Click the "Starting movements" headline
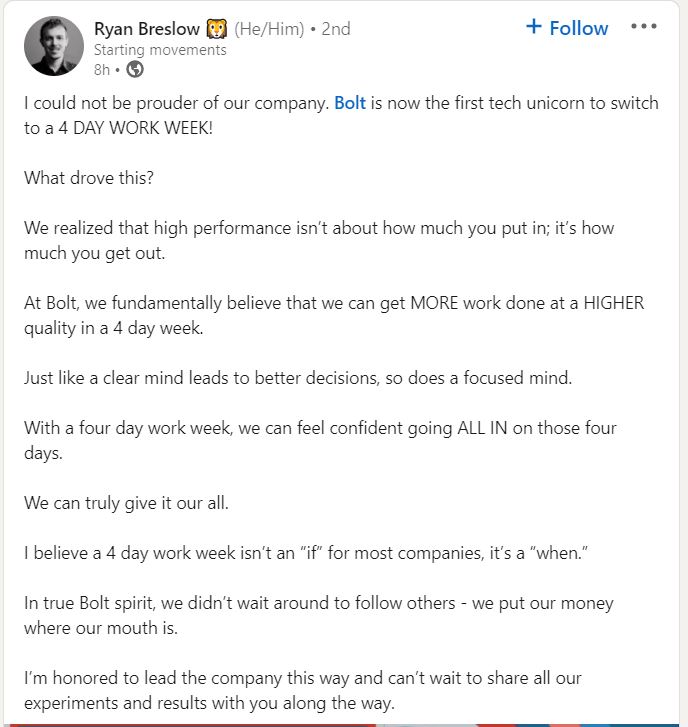The image size is (688, 727). click(x=160, y=50)
